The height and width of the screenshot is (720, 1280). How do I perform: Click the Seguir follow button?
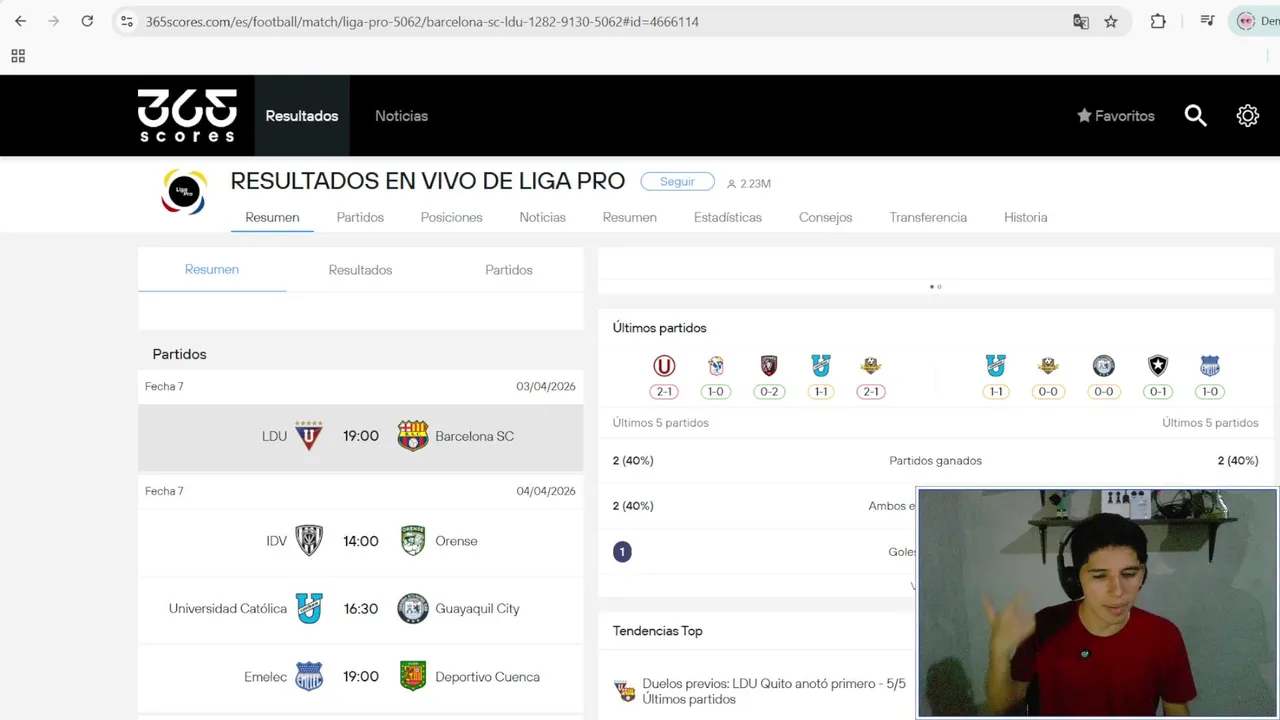[677, 182]
